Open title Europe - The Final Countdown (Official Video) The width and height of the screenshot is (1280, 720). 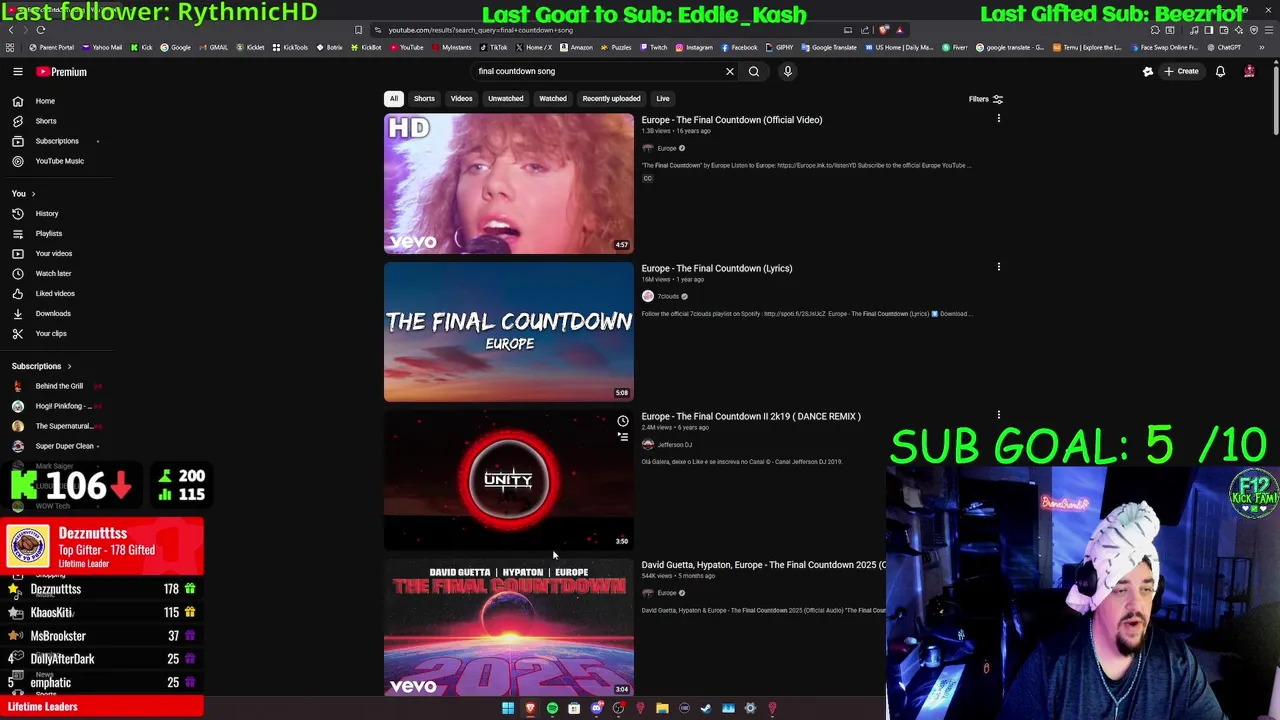pyautogui.click(x=732, y=120)
